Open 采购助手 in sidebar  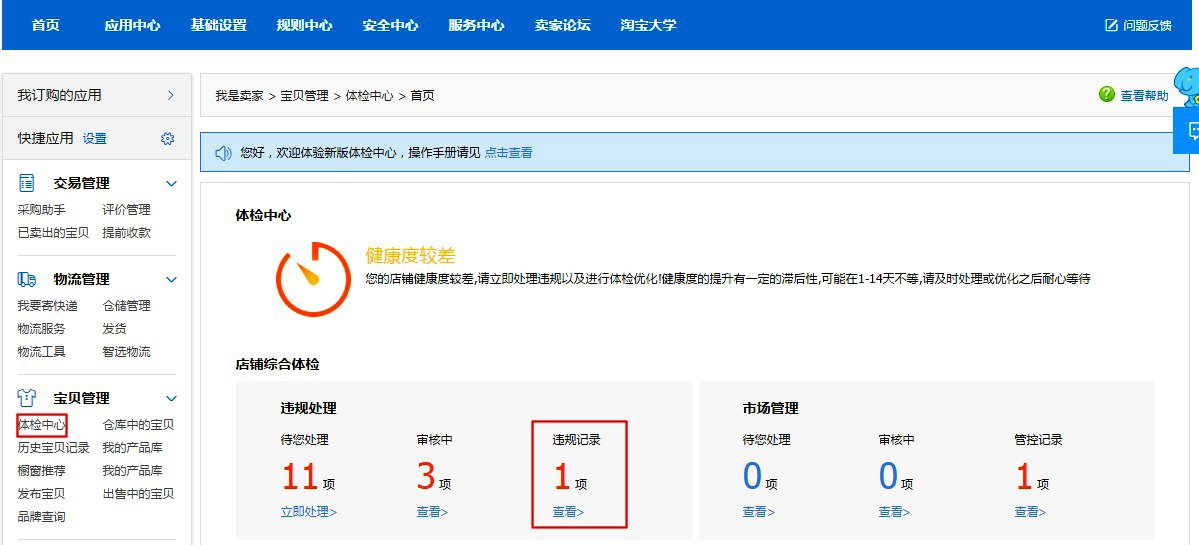coord(41,209)
